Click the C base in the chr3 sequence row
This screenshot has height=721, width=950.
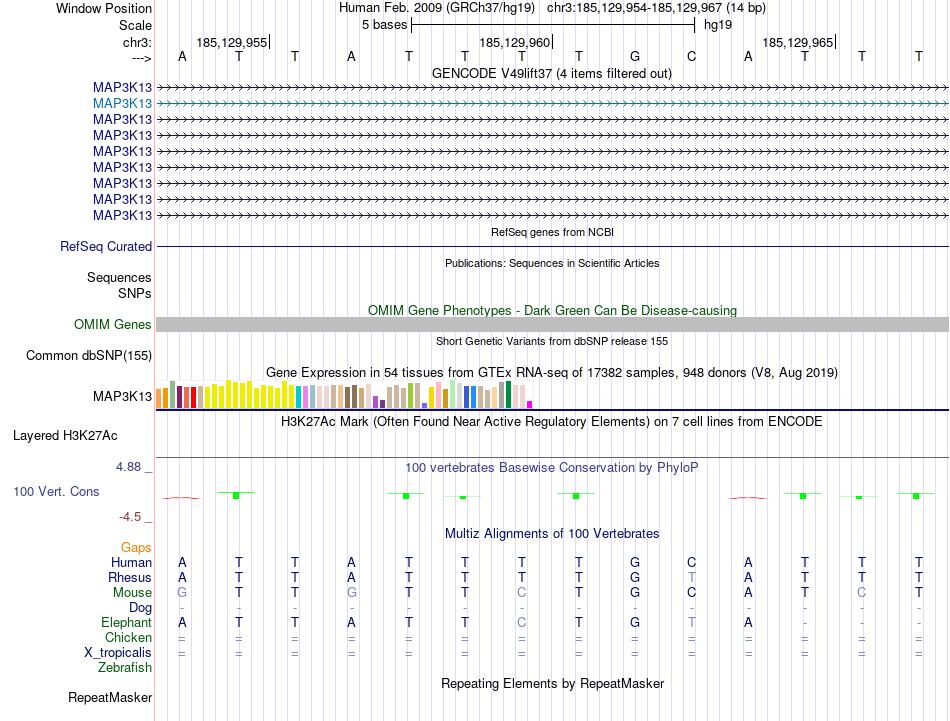[x=691, y=56]
